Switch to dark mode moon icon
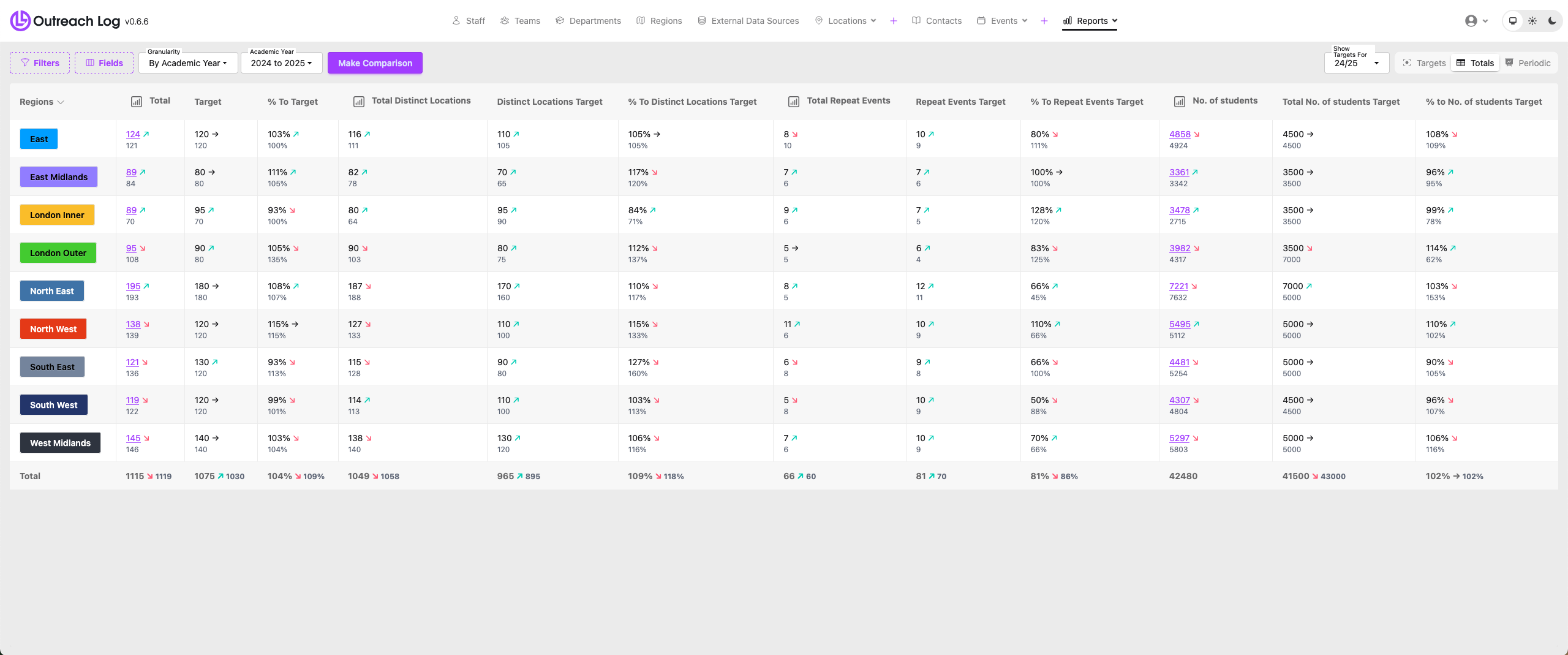This screenshot has width=1568, height=655. [1552, 21]
